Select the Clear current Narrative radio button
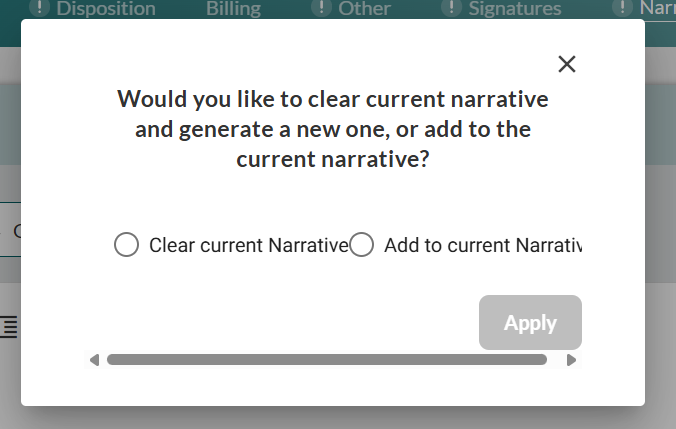The image size is (676, 429). [x=127, y=245]
